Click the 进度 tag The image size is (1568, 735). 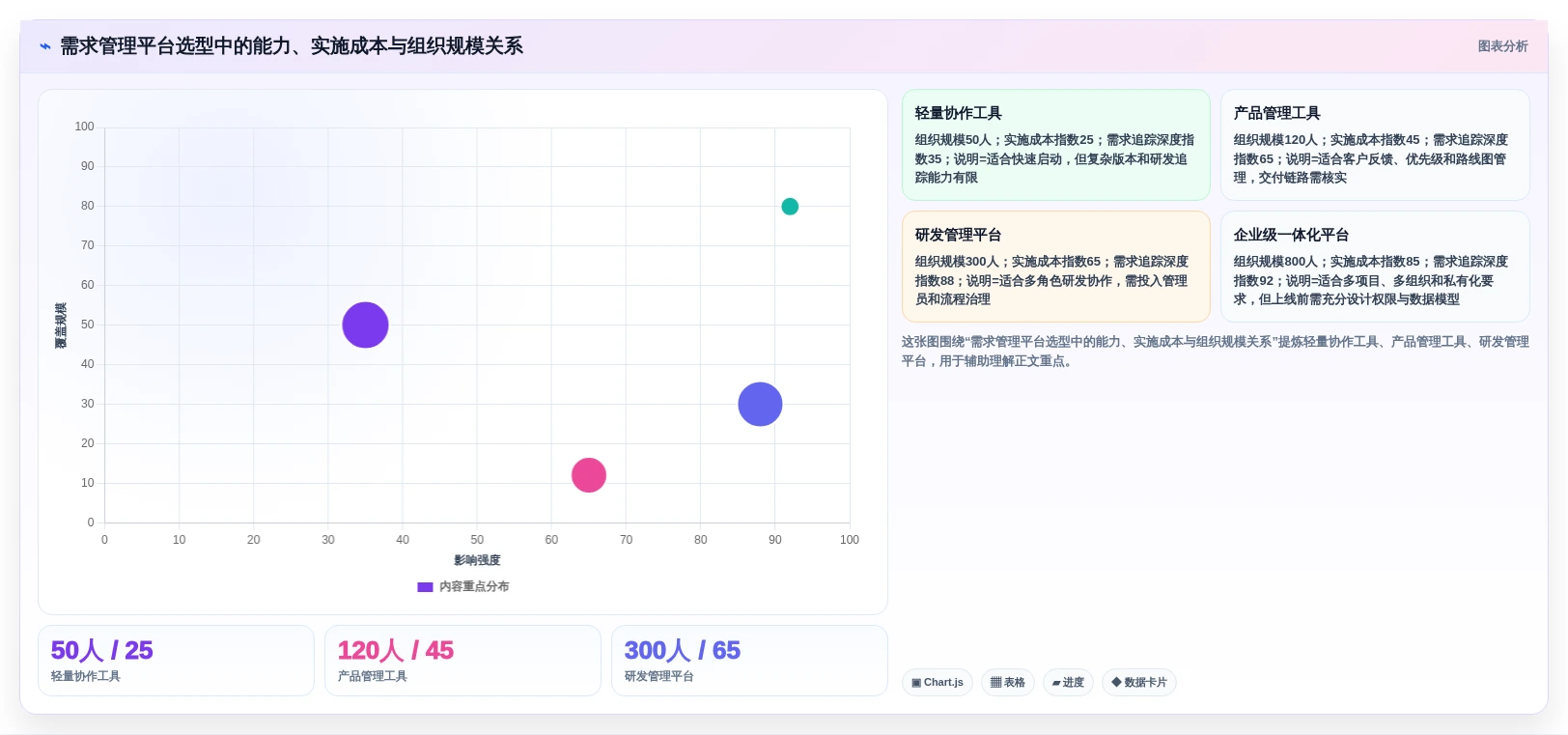(1068, 682)
